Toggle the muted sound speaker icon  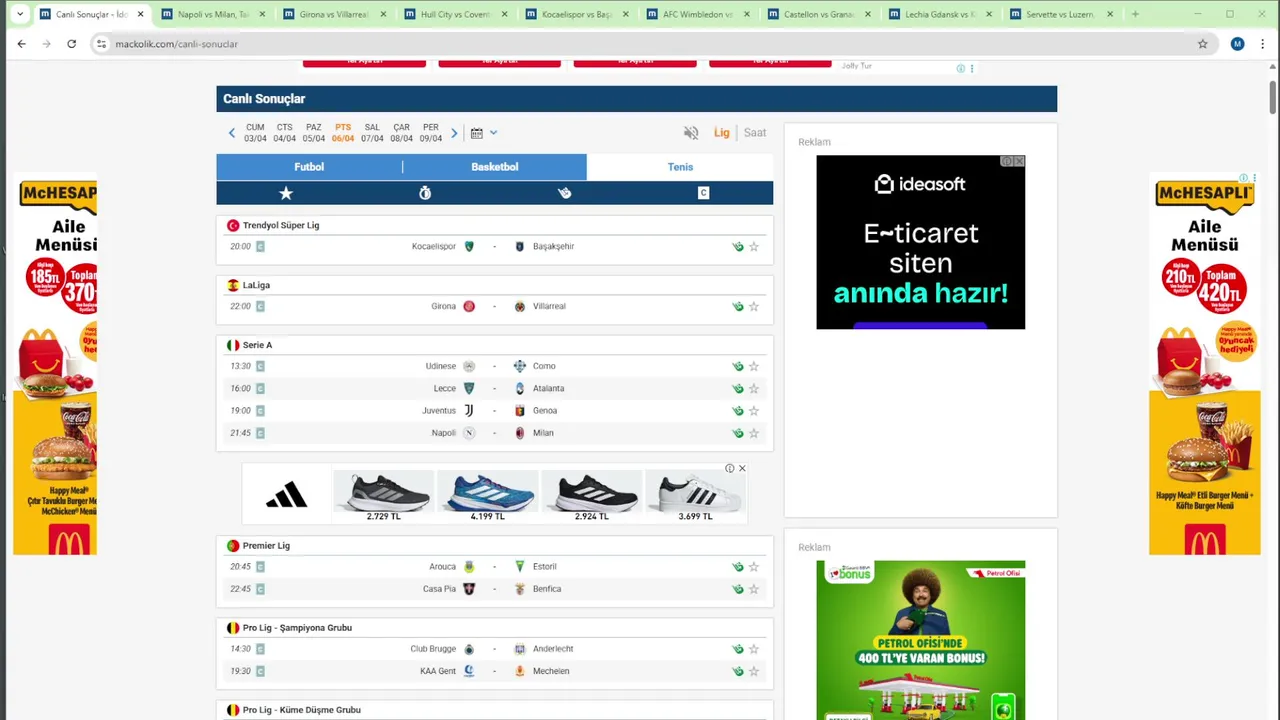pos(691,133)
